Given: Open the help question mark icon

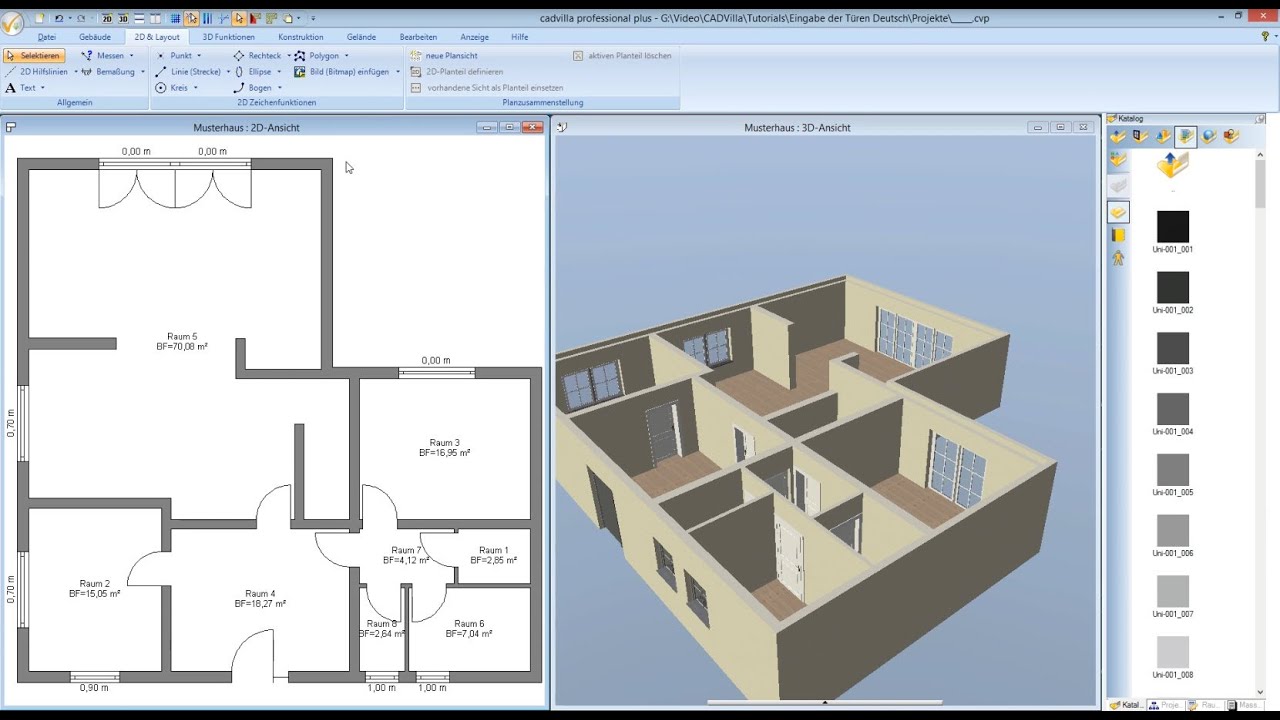Looking at the screenshot, I should [x=1265, y=36].
